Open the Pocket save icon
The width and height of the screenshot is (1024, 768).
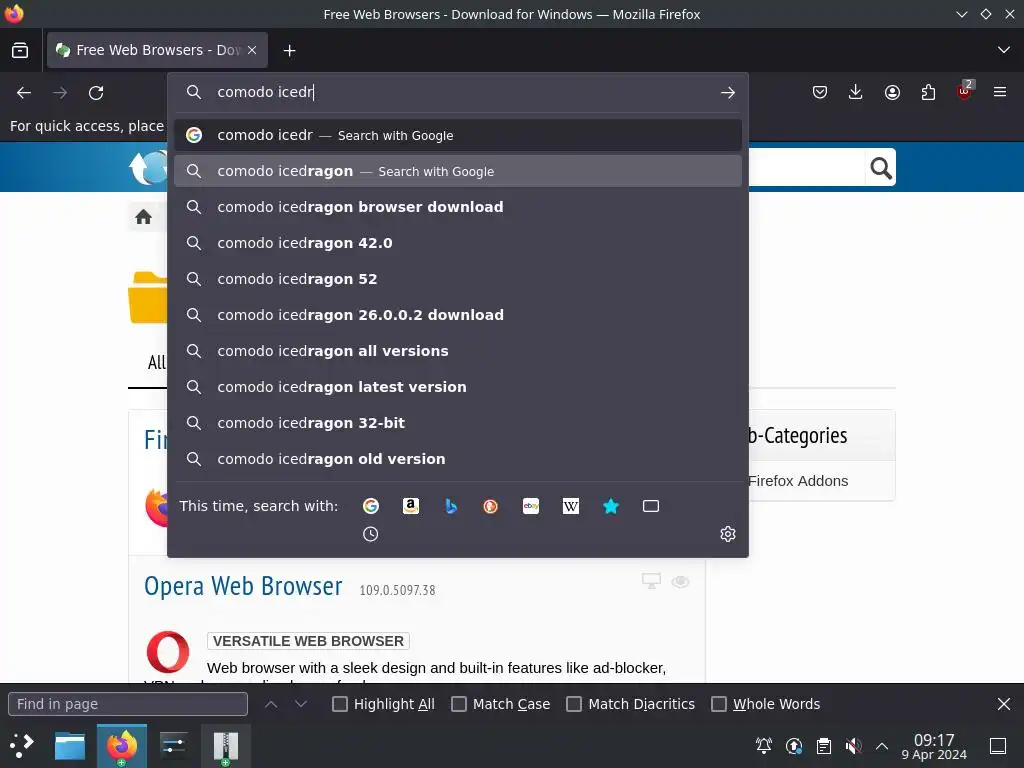[820, 93]
